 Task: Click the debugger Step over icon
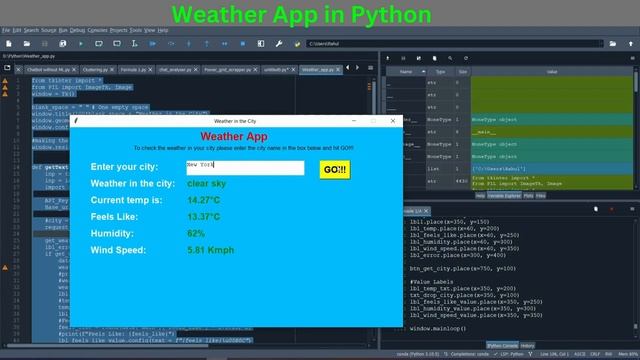click(171, 44)
